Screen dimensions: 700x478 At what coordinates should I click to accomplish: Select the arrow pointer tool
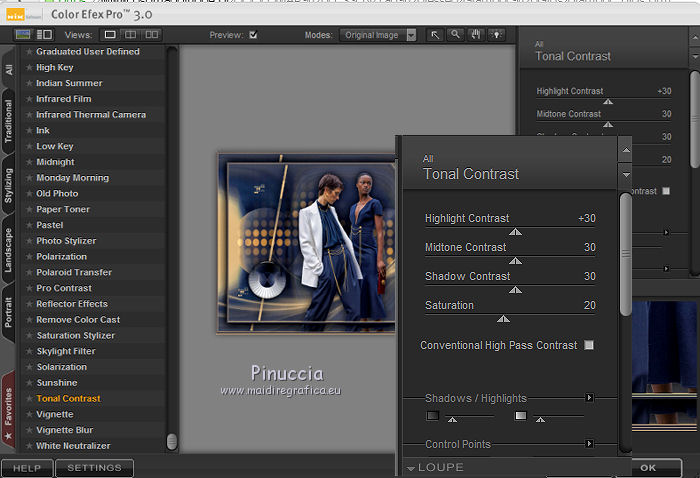click(x=435, y=35)
